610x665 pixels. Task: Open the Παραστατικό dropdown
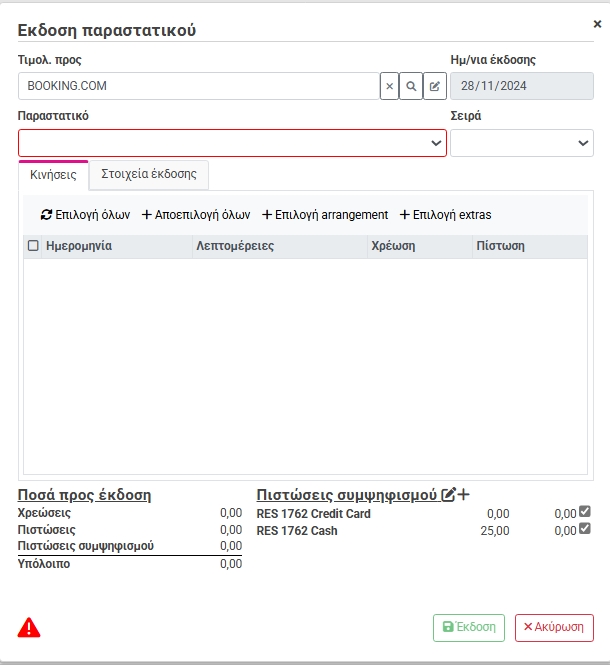[x=232, y=143]
